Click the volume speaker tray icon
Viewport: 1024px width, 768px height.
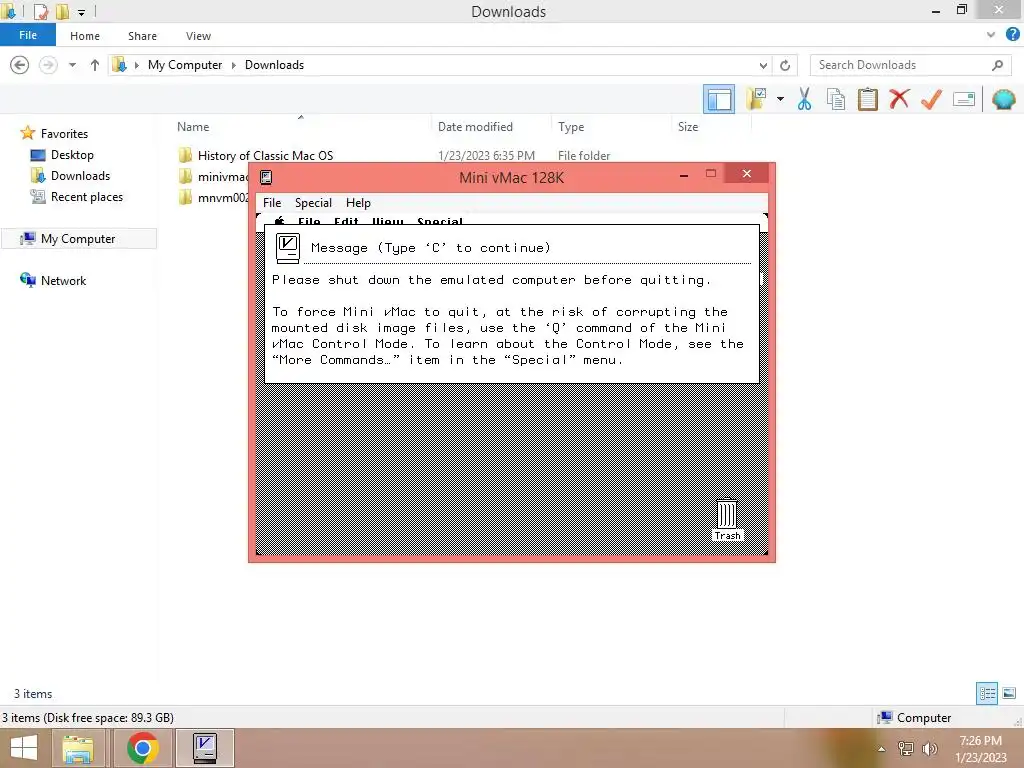tap(929, 749)
